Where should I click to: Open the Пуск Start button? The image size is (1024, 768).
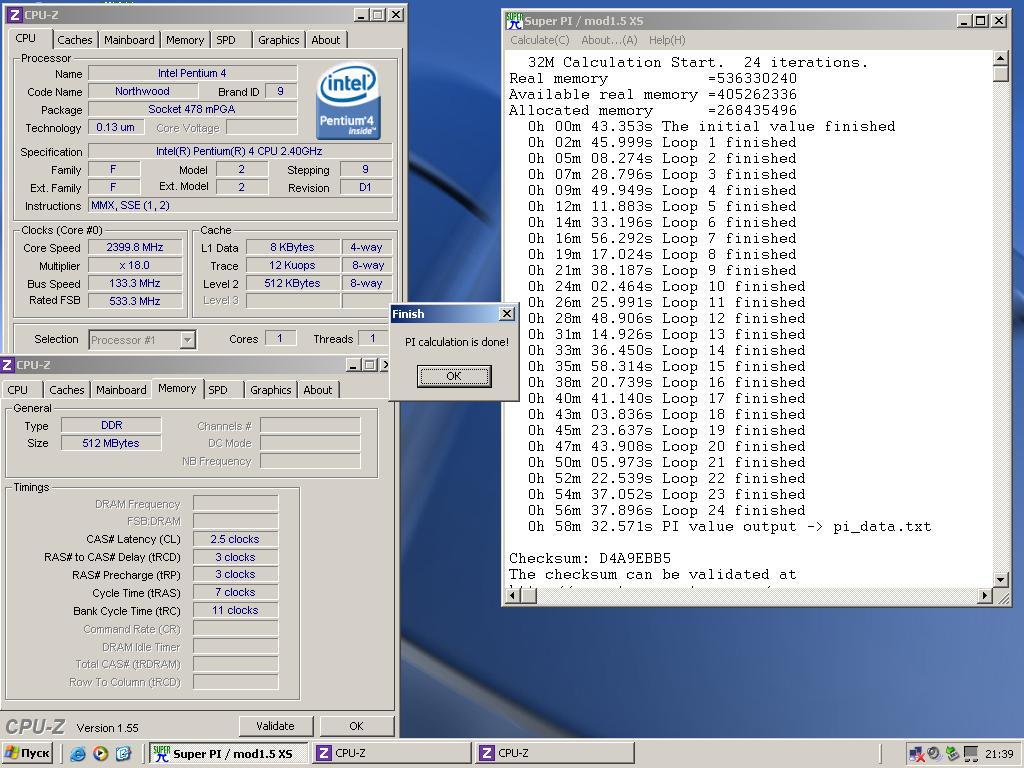click(x=27, y=753)
